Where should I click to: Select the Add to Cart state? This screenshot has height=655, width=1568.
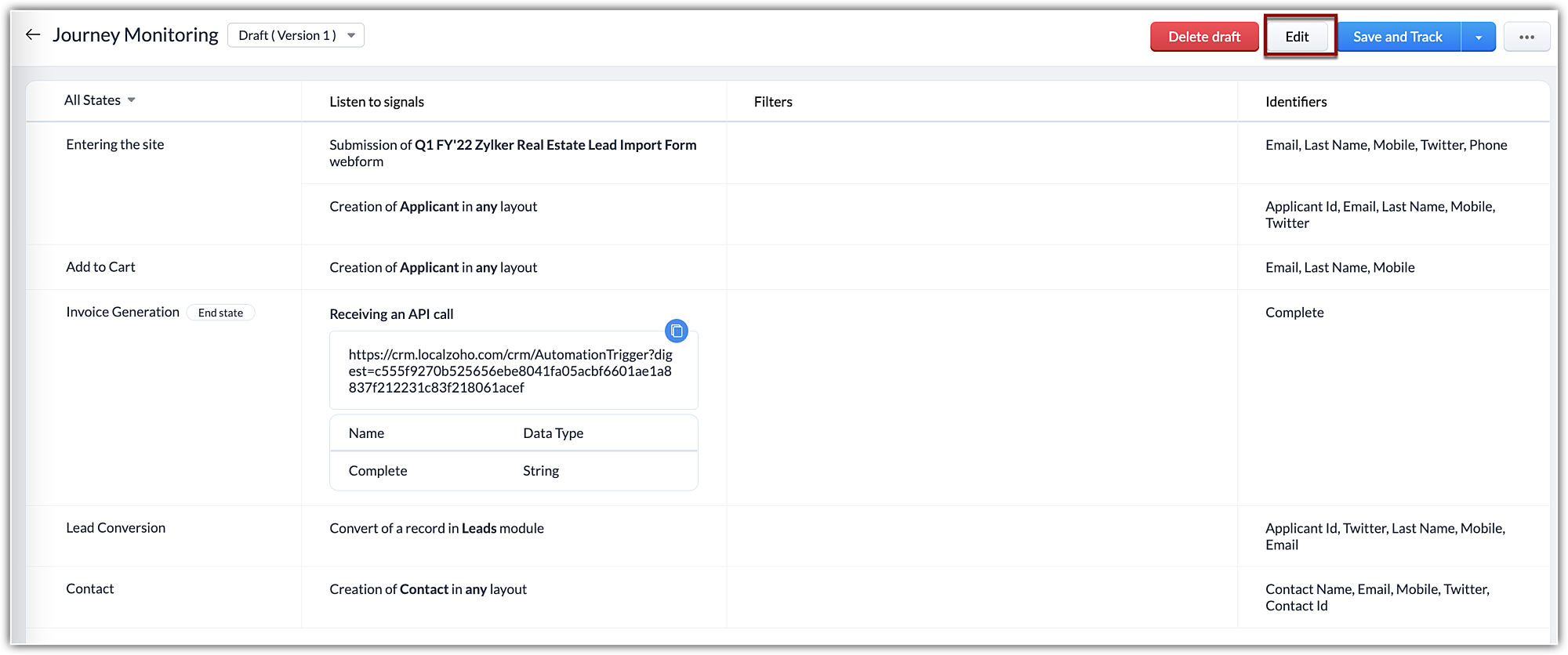pos(100,267)
